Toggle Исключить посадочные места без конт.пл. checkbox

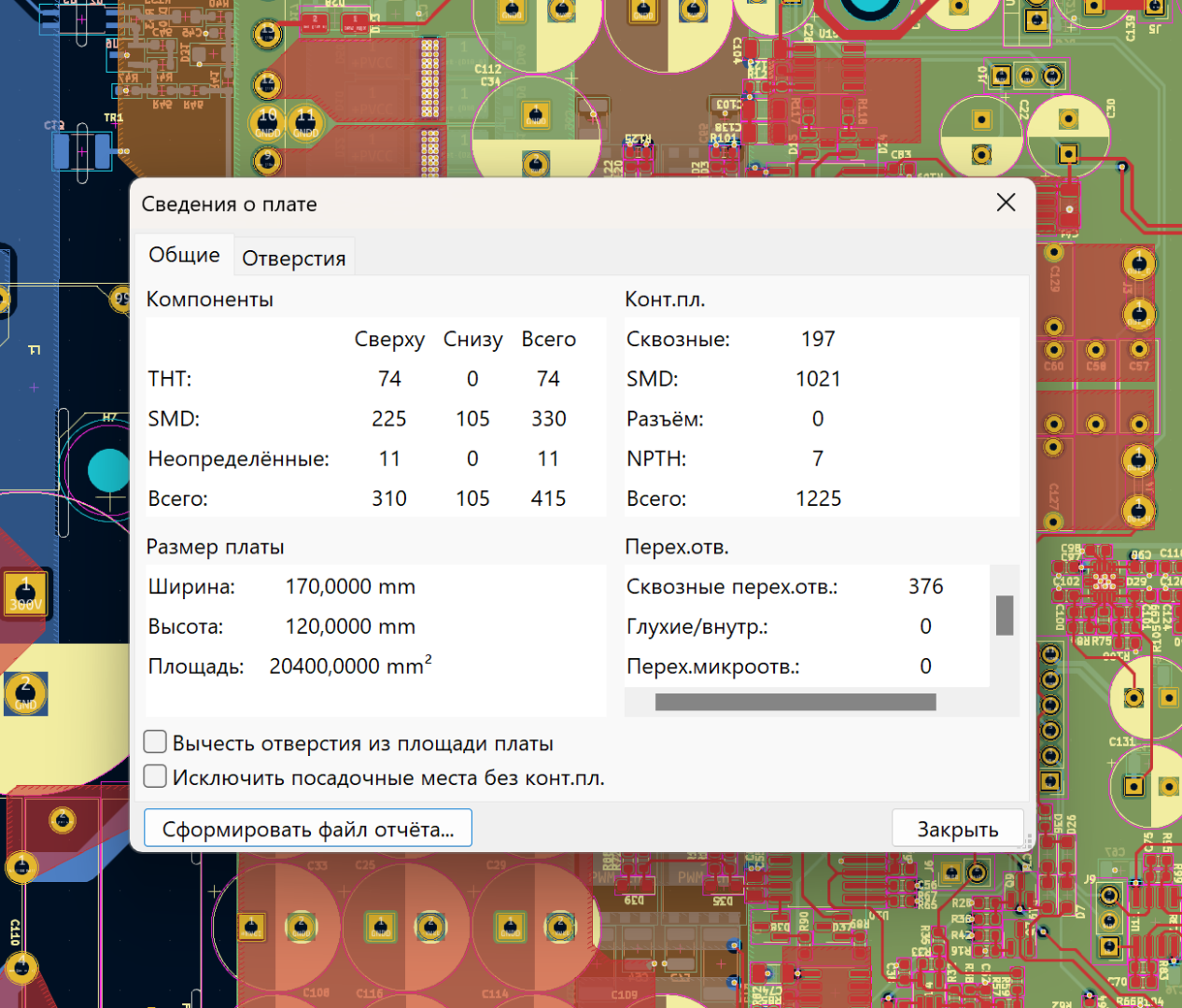[156, 777]
